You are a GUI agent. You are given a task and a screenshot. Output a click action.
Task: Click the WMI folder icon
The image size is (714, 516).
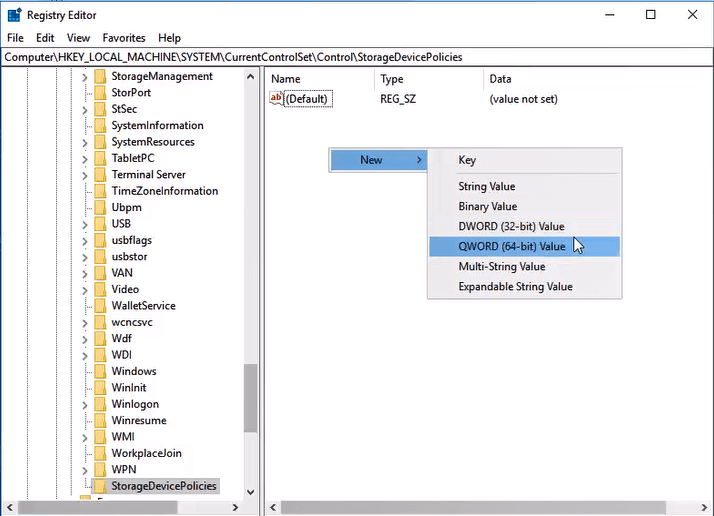pyautogui.click(x=99, y=437)
